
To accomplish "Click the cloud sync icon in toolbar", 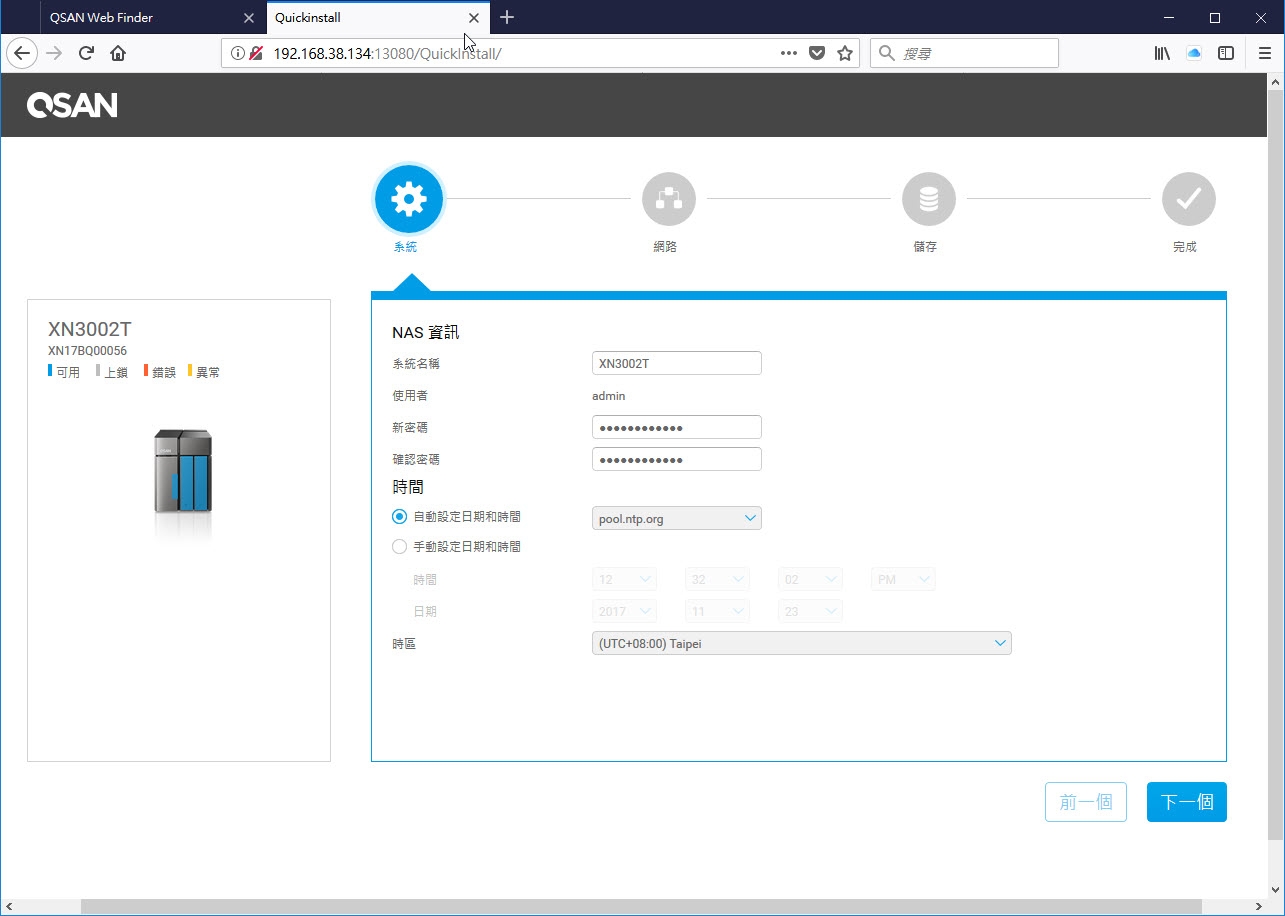I will tap(1194, 53).
